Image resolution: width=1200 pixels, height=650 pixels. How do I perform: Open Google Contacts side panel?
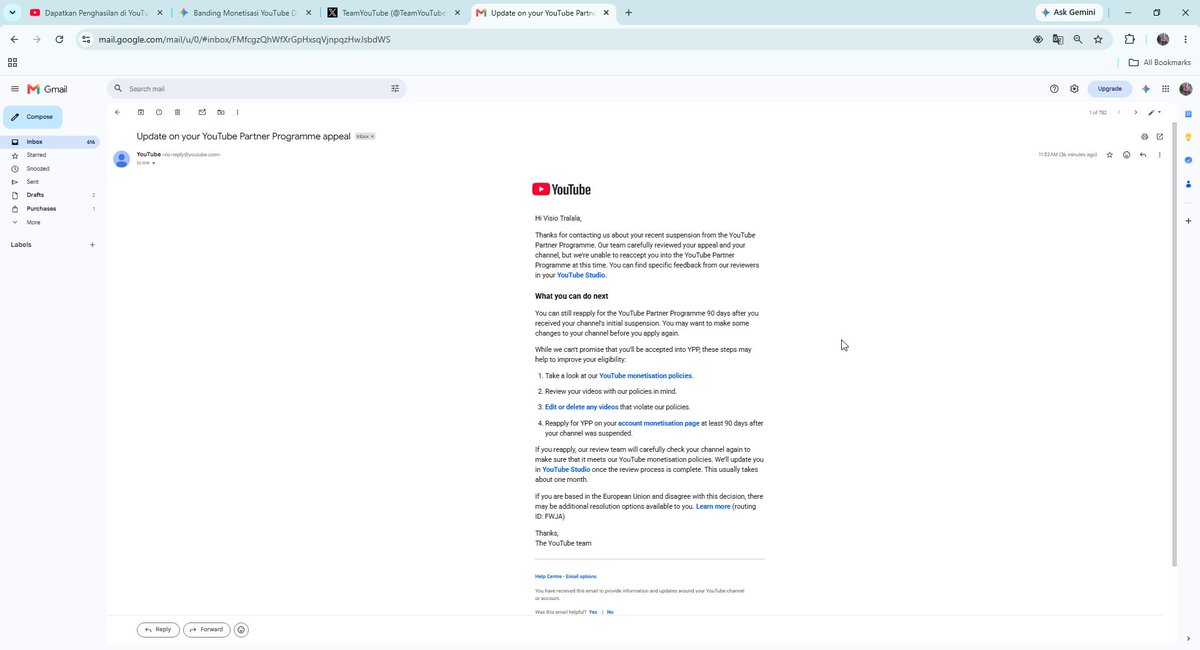click(1188, 184)
